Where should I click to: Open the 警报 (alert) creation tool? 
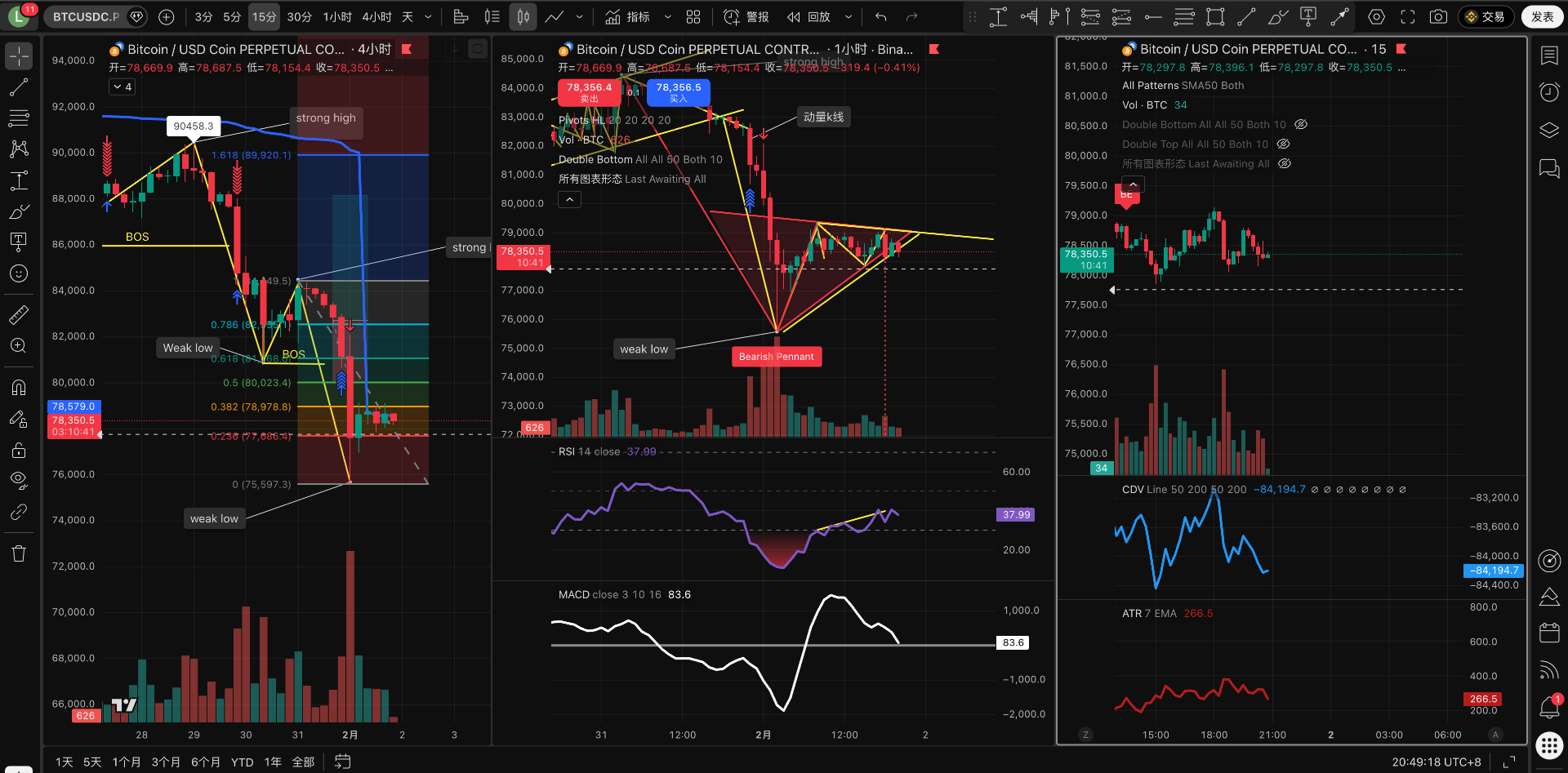click(x=746, y=16)
